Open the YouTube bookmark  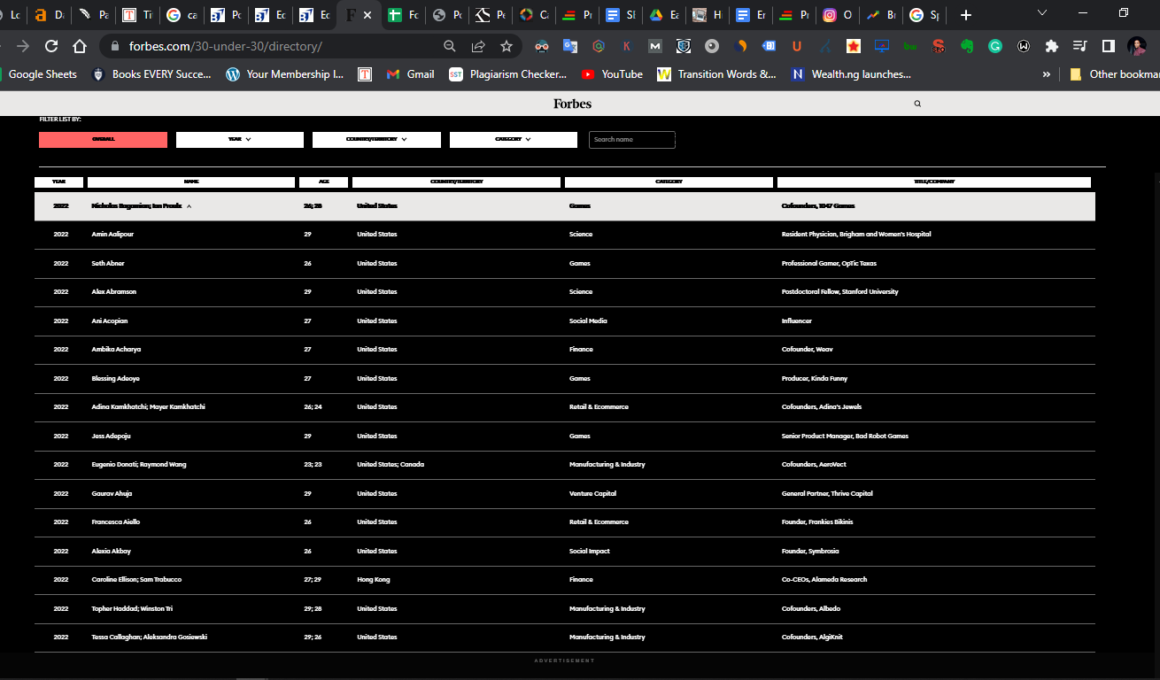611,74
